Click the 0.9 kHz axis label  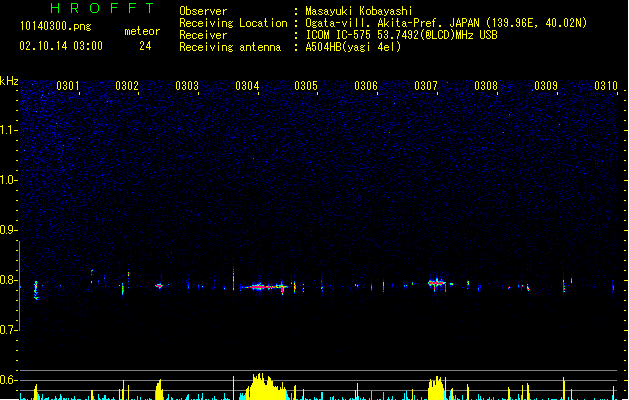8,230
